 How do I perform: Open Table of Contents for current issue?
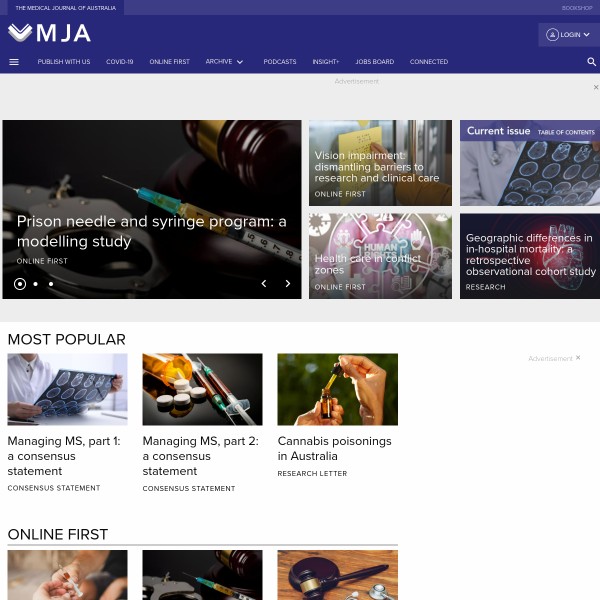[x=566, y=132]
